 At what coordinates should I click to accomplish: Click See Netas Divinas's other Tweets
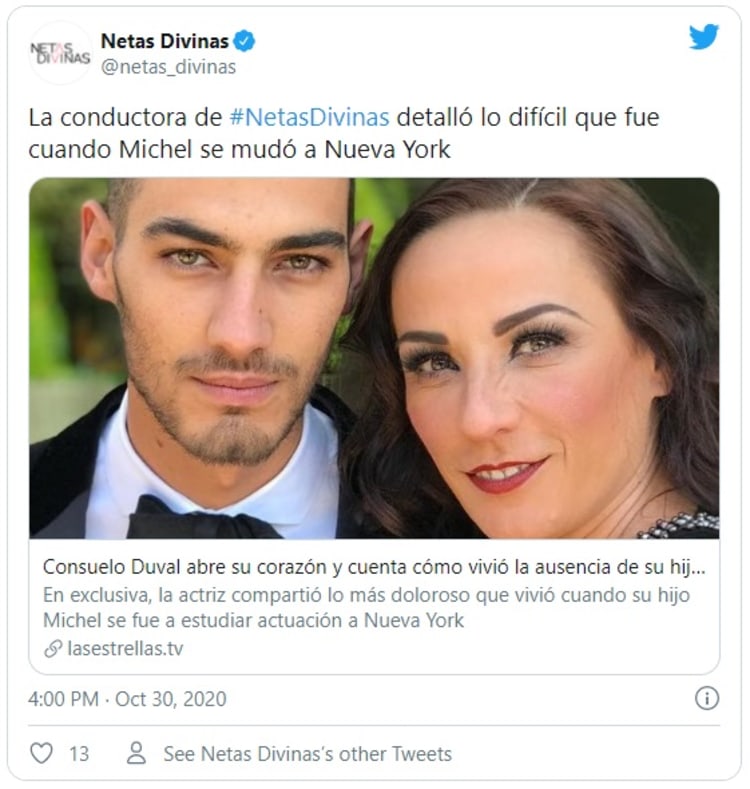(x=308, y=754)
